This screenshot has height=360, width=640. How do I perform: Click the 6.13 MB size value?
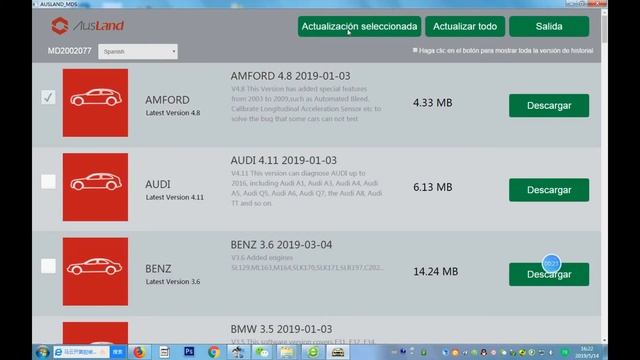tap(433, 187)
